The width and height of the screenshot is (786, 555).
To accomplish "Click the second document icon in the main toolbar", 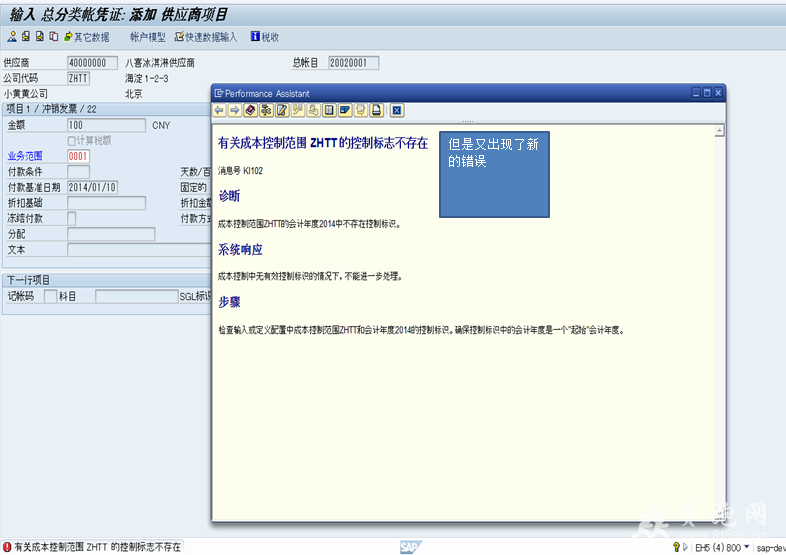I will click(x=26, y=37).
